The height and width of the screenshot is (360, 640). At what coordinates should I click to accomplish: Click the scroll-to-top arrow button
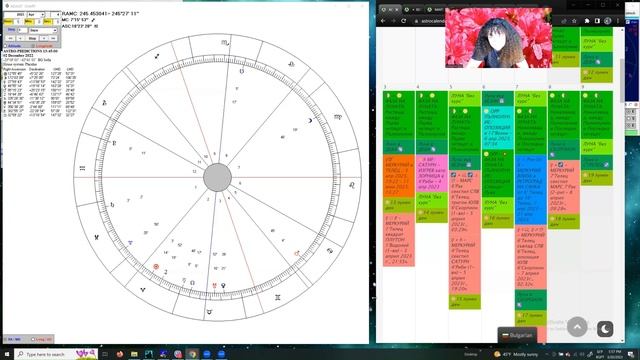pos(577,327)
